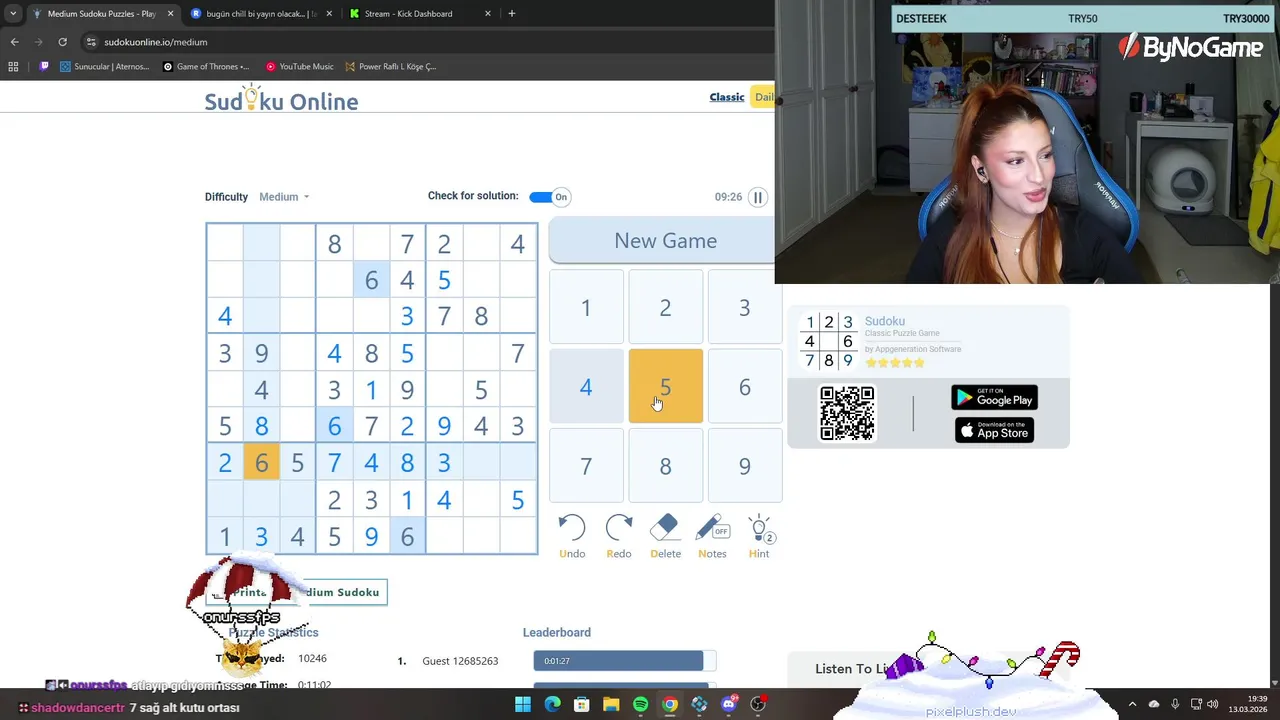Open the browser apps grid icon
This screenshot has width=1280, height=720.
click(x=13, y=67)
